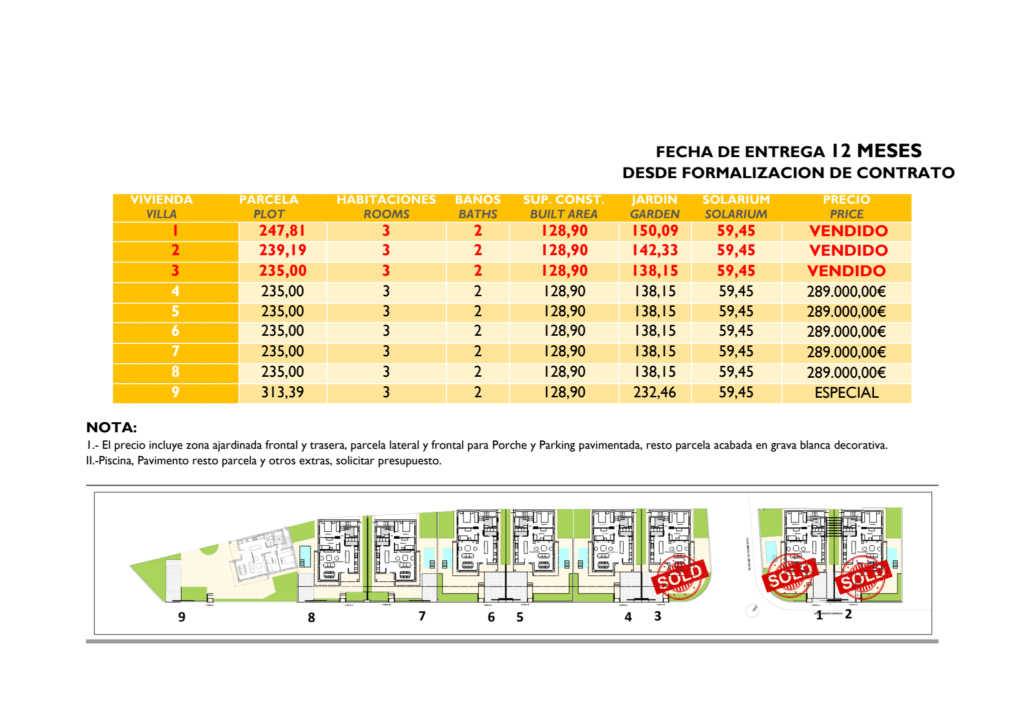Click plan label 7 under the site plan
Image resolution: width=1024 pixels, height=725 pixels.
point(422,616)
